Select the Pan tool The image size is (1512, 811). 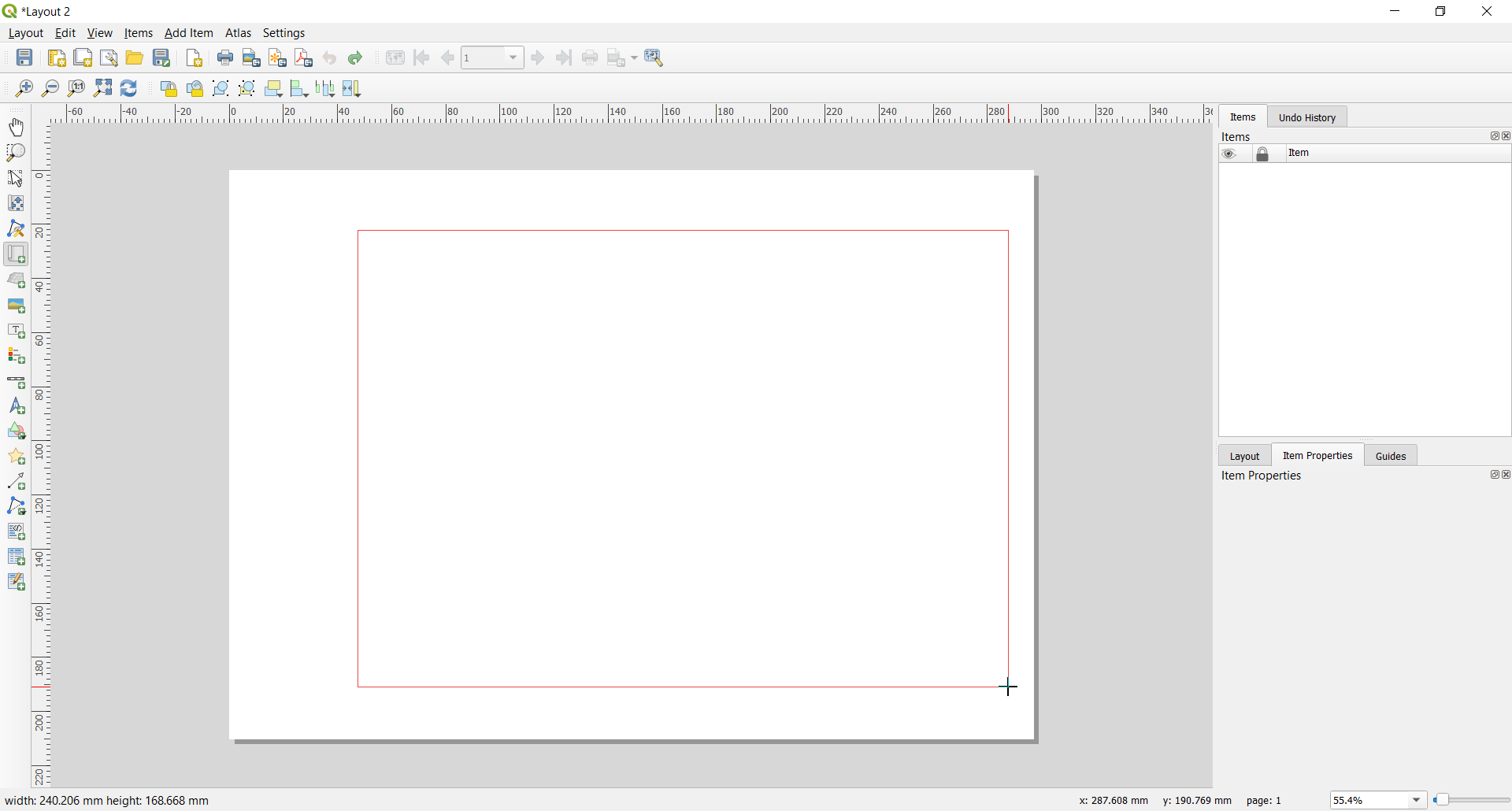pyautogui.click(x=16, y=128)
